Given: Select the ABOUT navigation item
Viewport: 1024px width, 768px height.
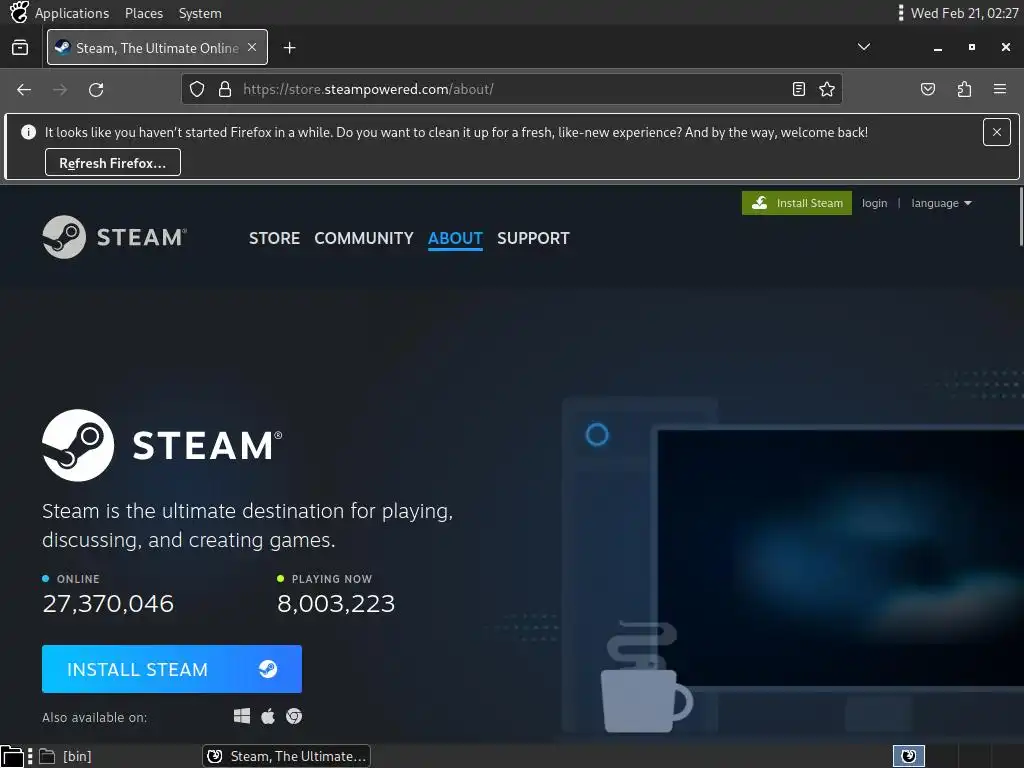Looking at the screenshot, I should coord(455,238).
